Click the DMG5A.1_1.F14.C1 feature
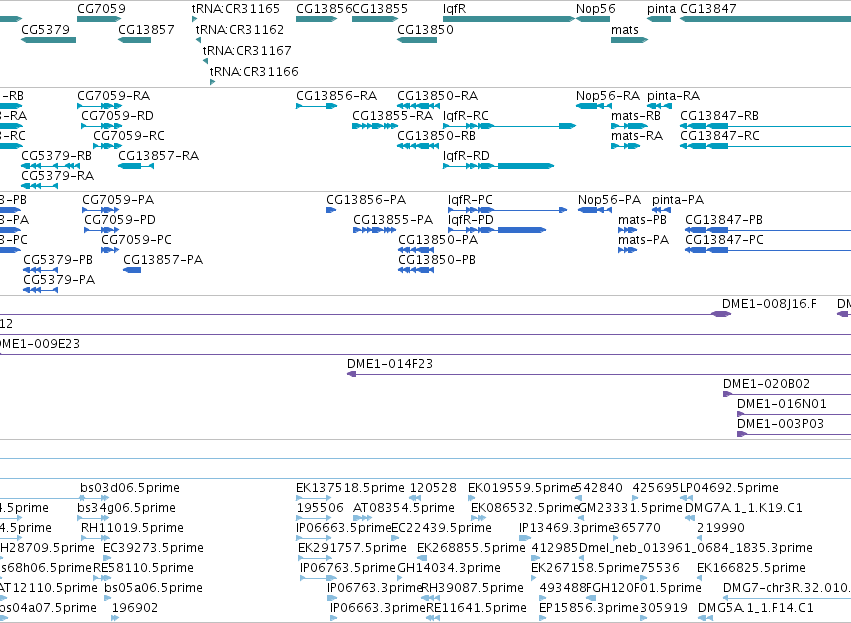Screen dimensions: 851x623 tap(706, 618)
